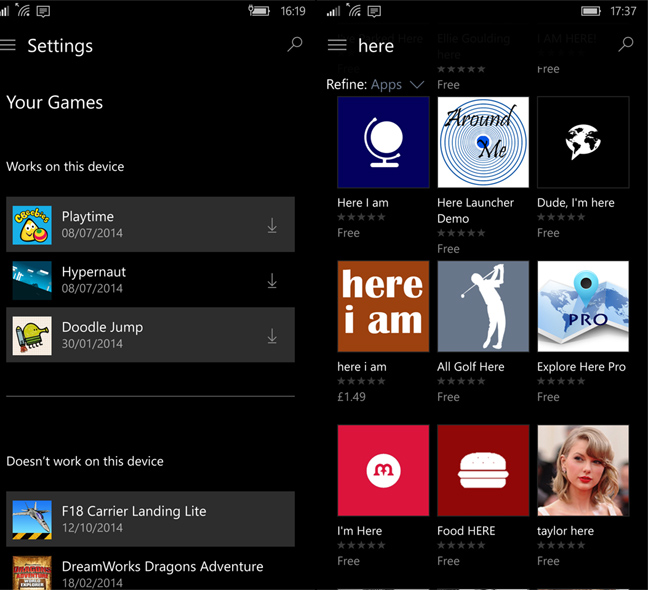Screen dimensions: 648x590
Task: Tap F18 Carrier Landing Lite jet icon
Action: (x=32, y=520)
